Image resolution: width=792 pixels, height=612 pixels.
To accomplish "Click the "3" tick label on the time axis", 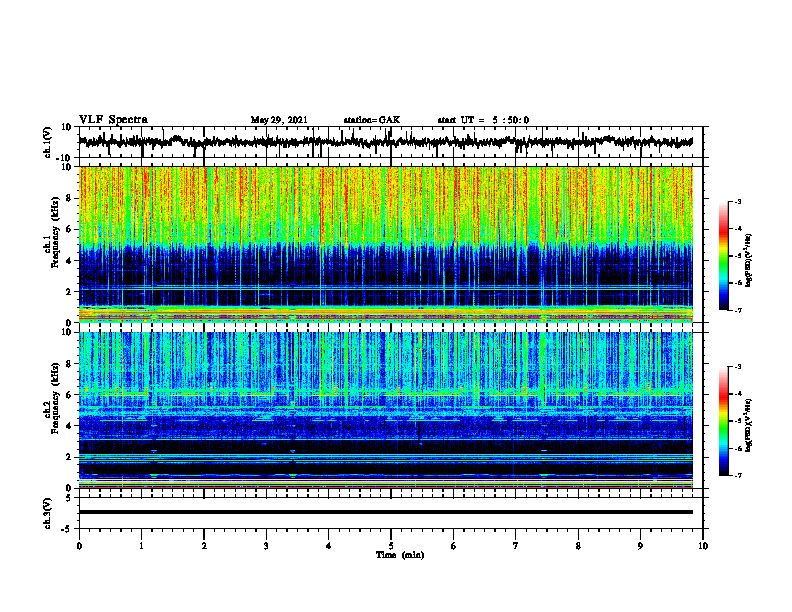I will pos(266,546).
